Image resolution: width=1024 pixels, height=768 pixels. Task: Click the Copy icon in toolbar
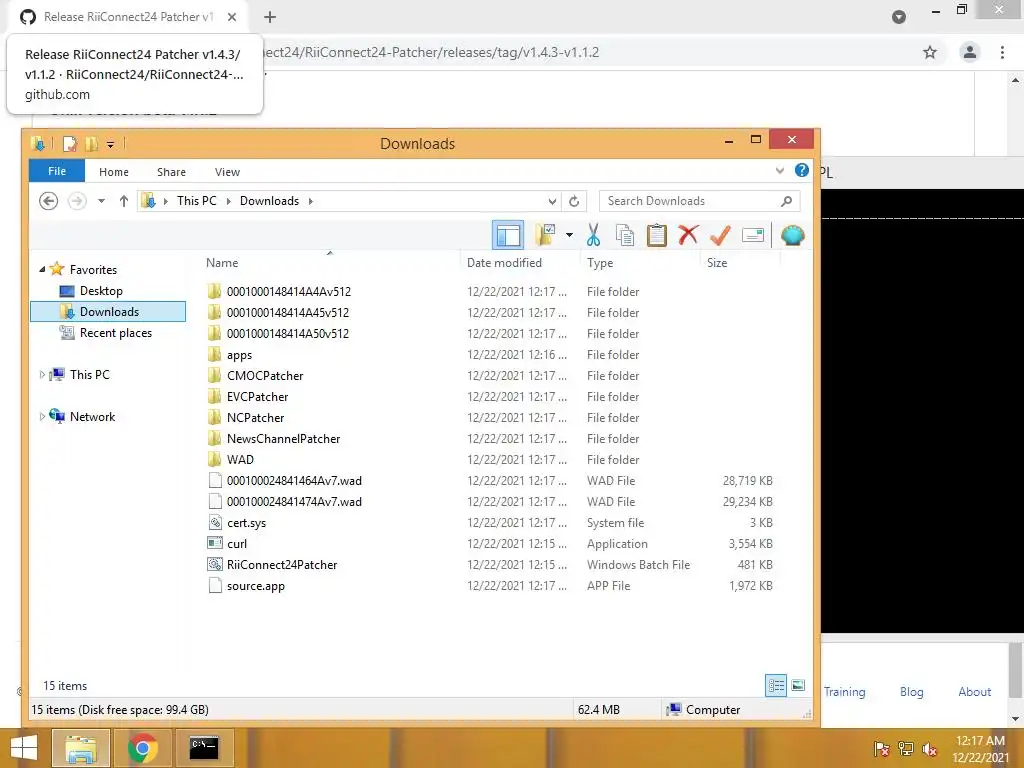[625, 235]
